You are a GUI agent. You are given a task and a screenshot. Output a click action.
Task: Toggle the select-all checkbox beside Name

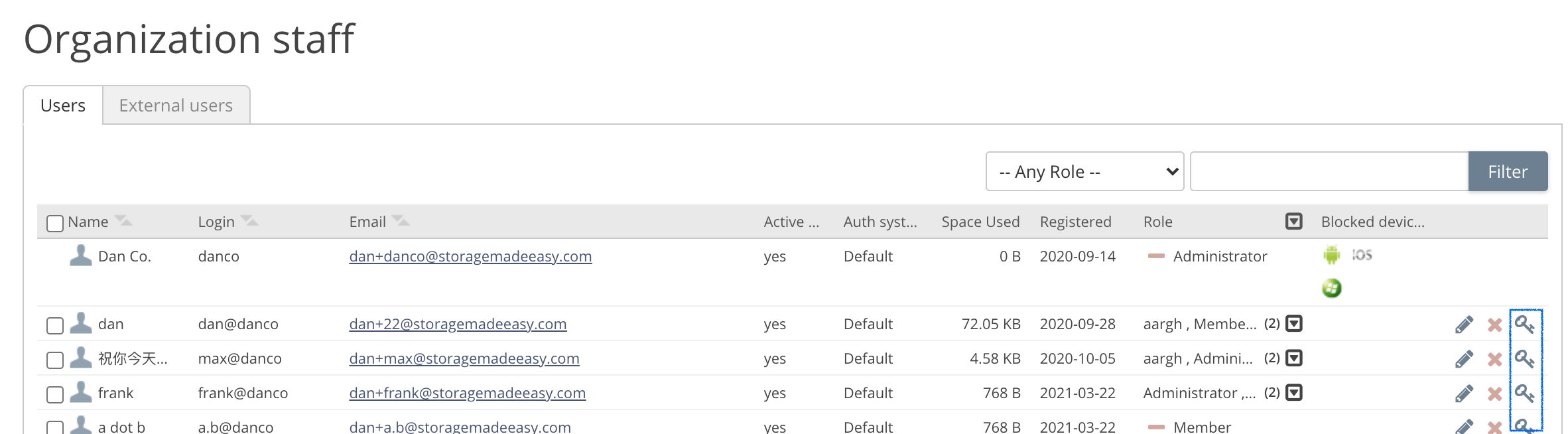pos(55,223)
